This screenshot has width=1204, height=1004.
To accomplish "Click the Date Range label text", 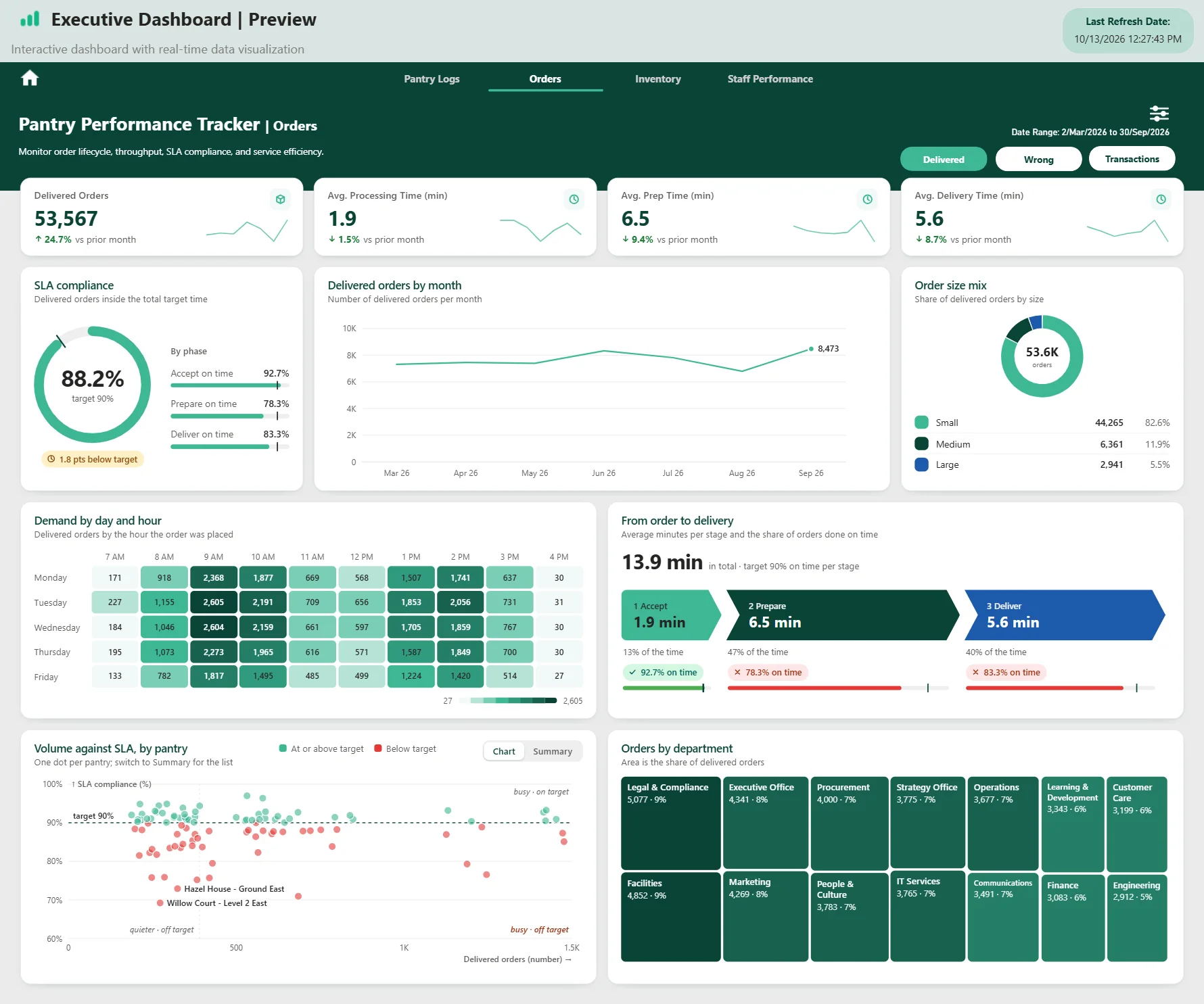I will pyautogui.click(x=1090, y=132).
